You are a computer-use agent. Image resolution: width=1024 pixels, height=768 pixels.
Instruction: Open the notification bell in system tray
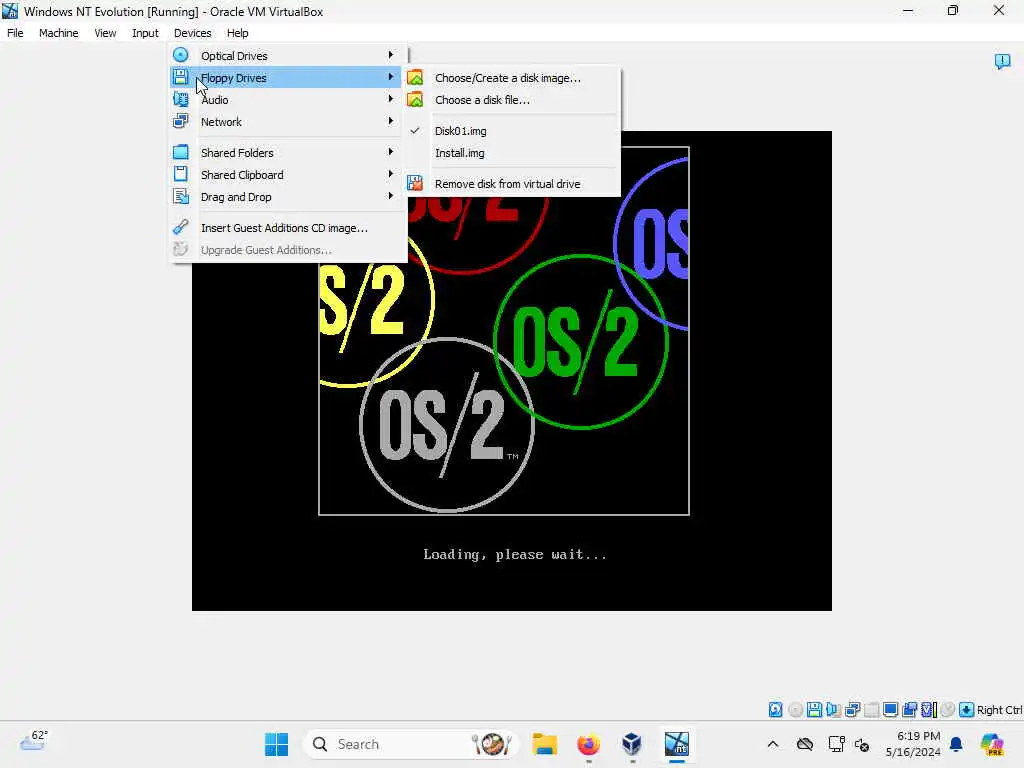tap(956, 744)
